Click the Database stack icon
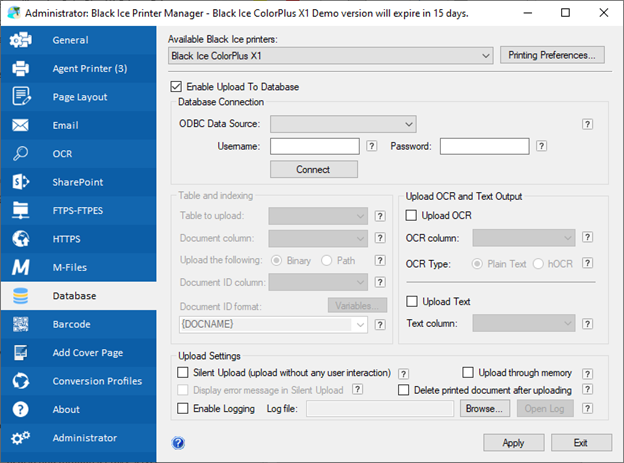The height and width of the screenshot is (463, 624). [x=20, y=296]
